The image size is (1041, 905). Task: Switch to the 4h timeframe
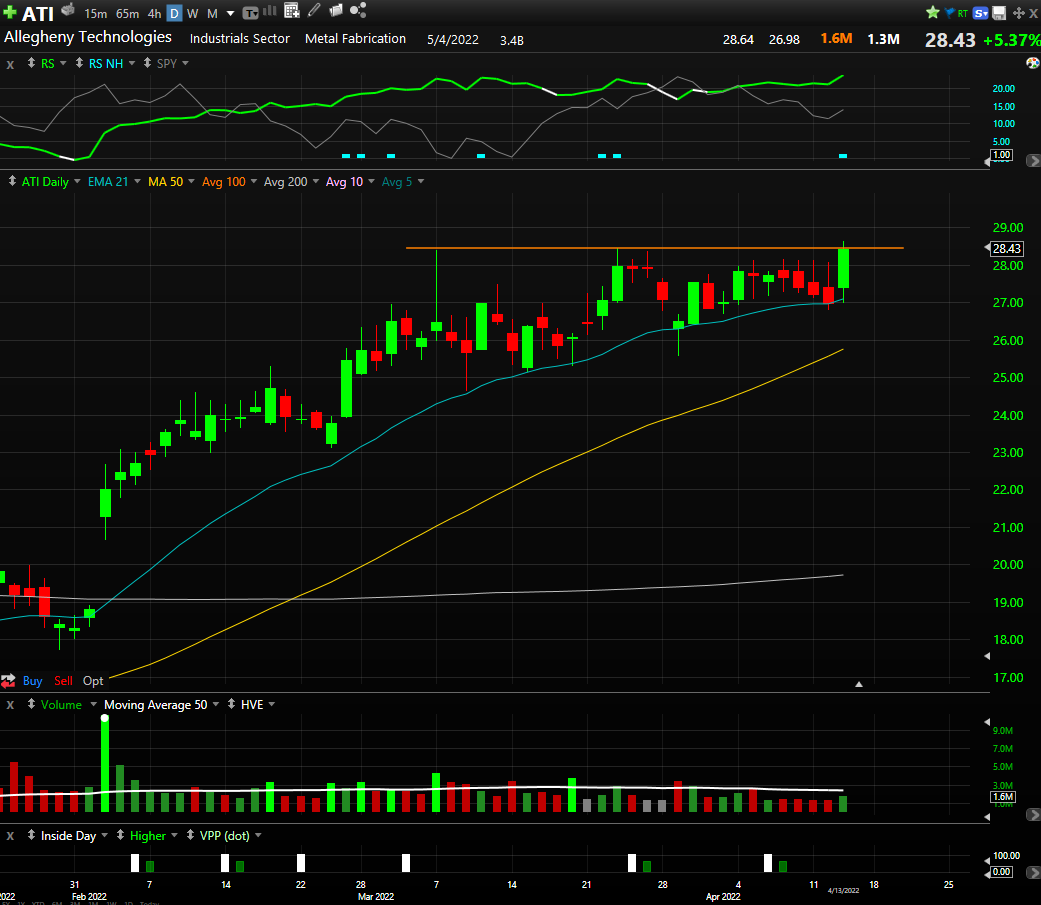click(x=154, y=13)
